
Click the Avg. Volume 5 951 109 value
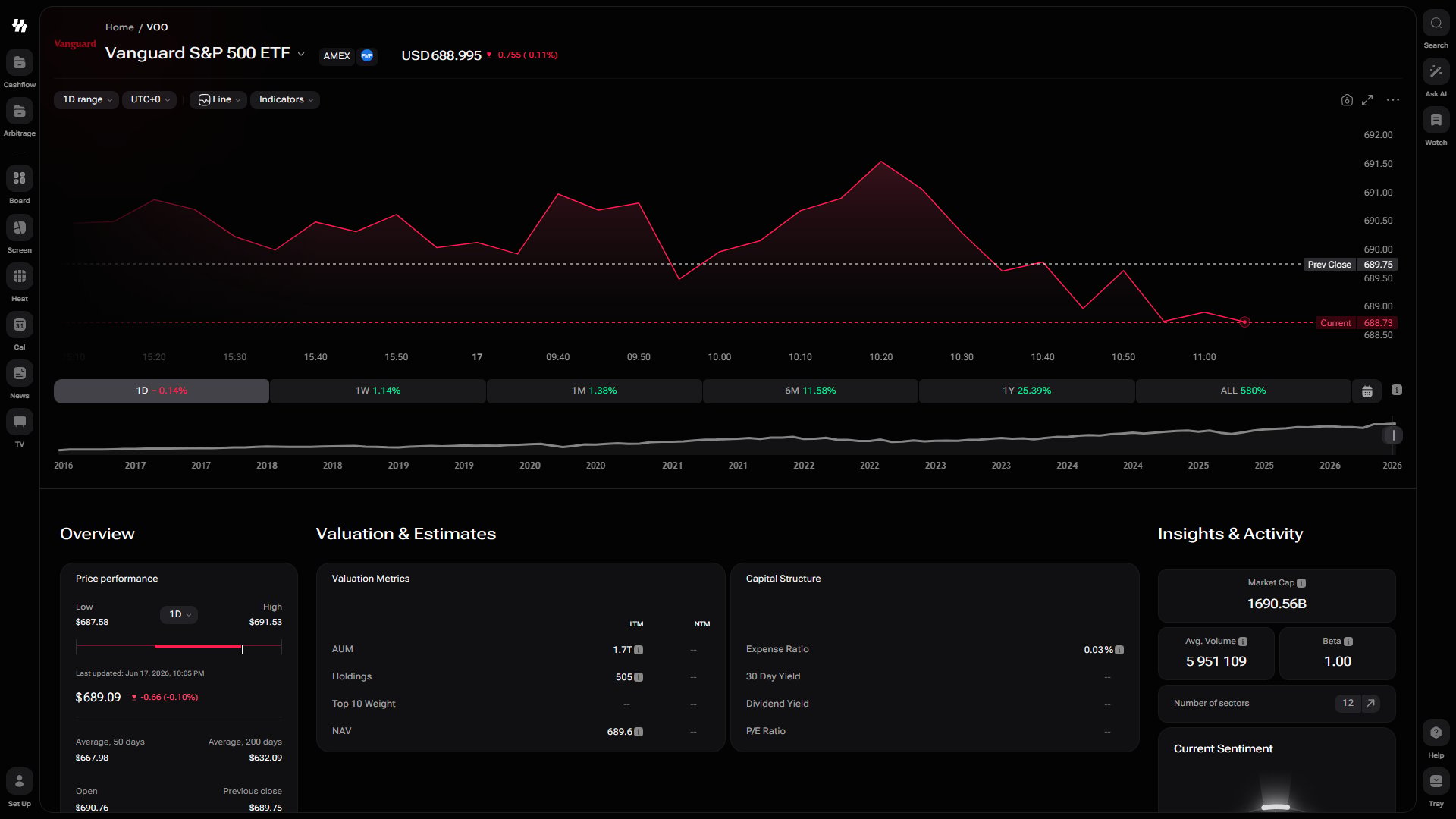tap(1216, 661)
